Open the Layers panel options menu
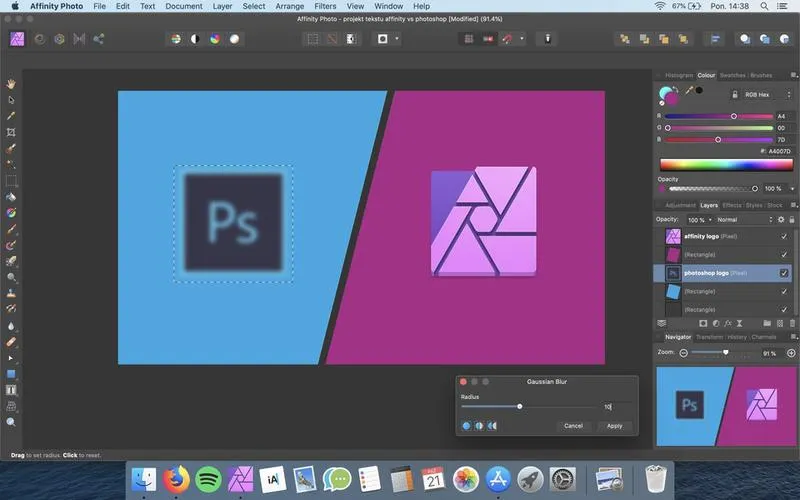This screenshot has height=500, width=800. pos(793,205)
